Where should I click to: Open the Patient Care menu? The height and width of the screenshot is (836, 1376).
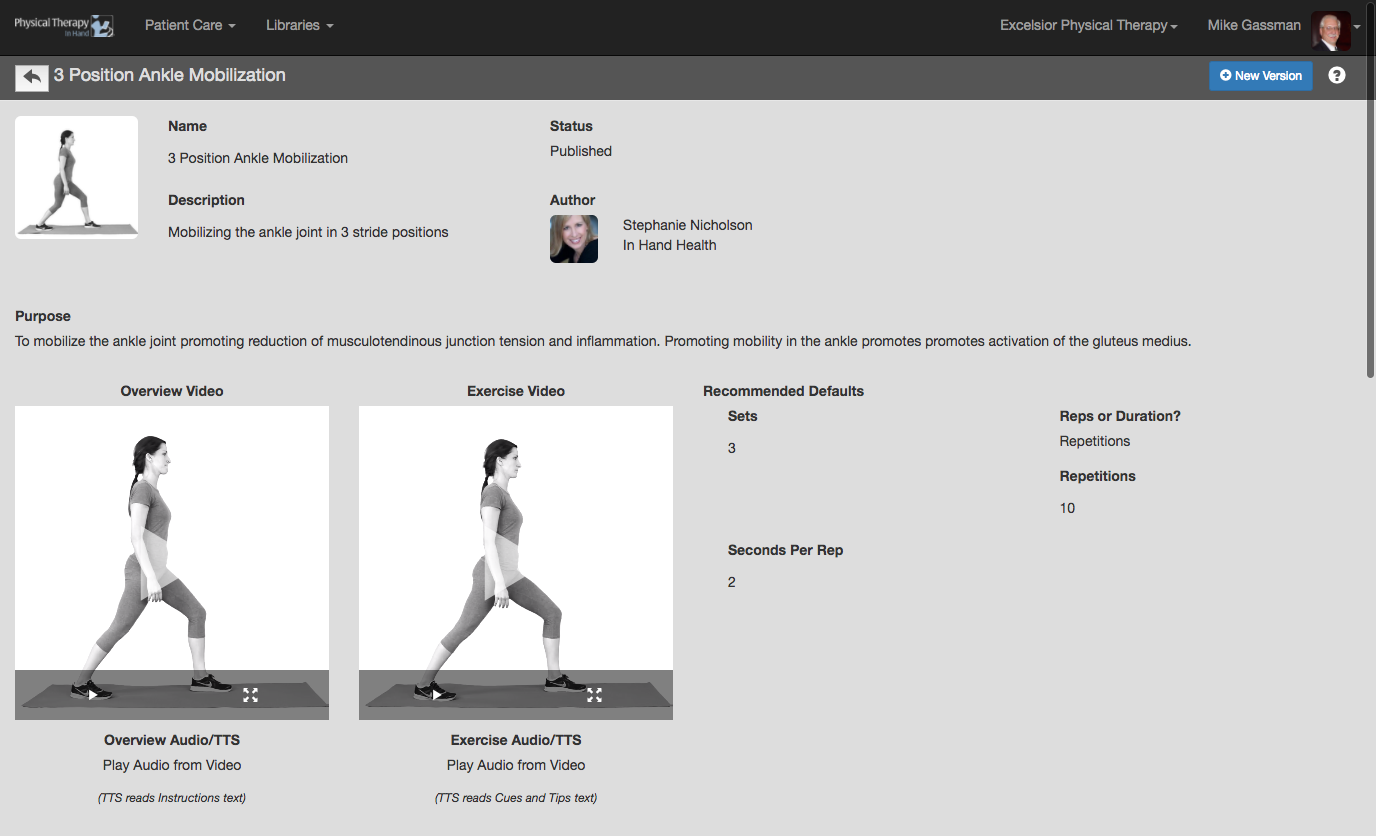coord(190,25)
